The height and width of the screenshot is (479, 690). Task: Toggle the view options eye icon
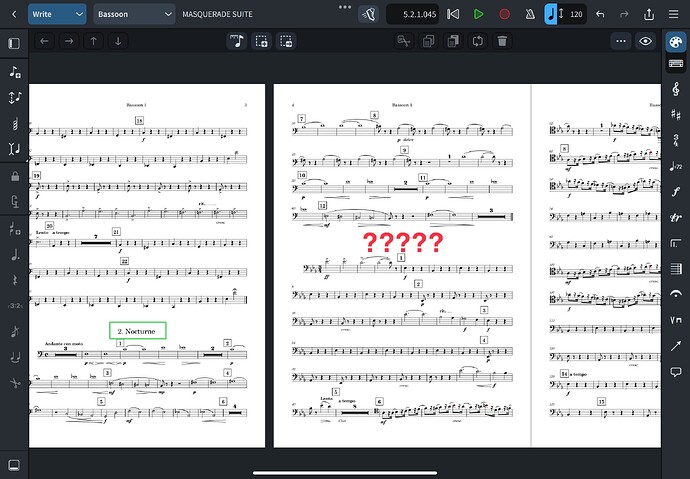click(x=646, y=41)
